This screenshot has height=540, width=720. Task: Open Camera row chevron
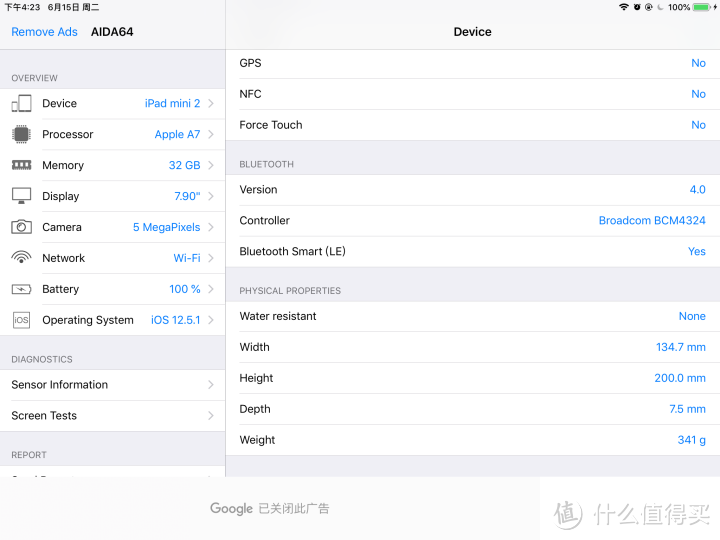point(211,227)
